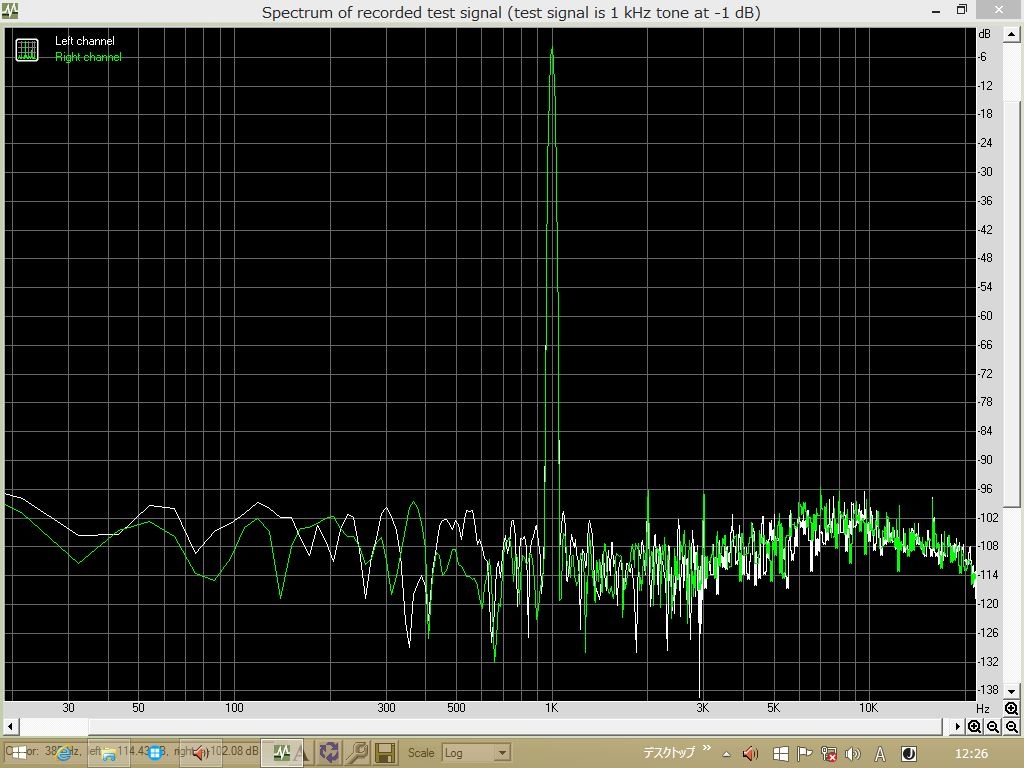
Task: Click the Windows logo tray icon
Action: (x=780, y=754)
